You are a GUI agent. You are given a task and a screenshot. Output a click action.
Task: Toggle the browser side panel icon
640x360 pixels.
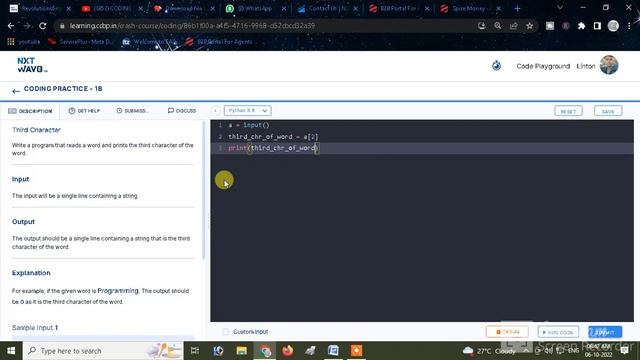coord(597,26)
